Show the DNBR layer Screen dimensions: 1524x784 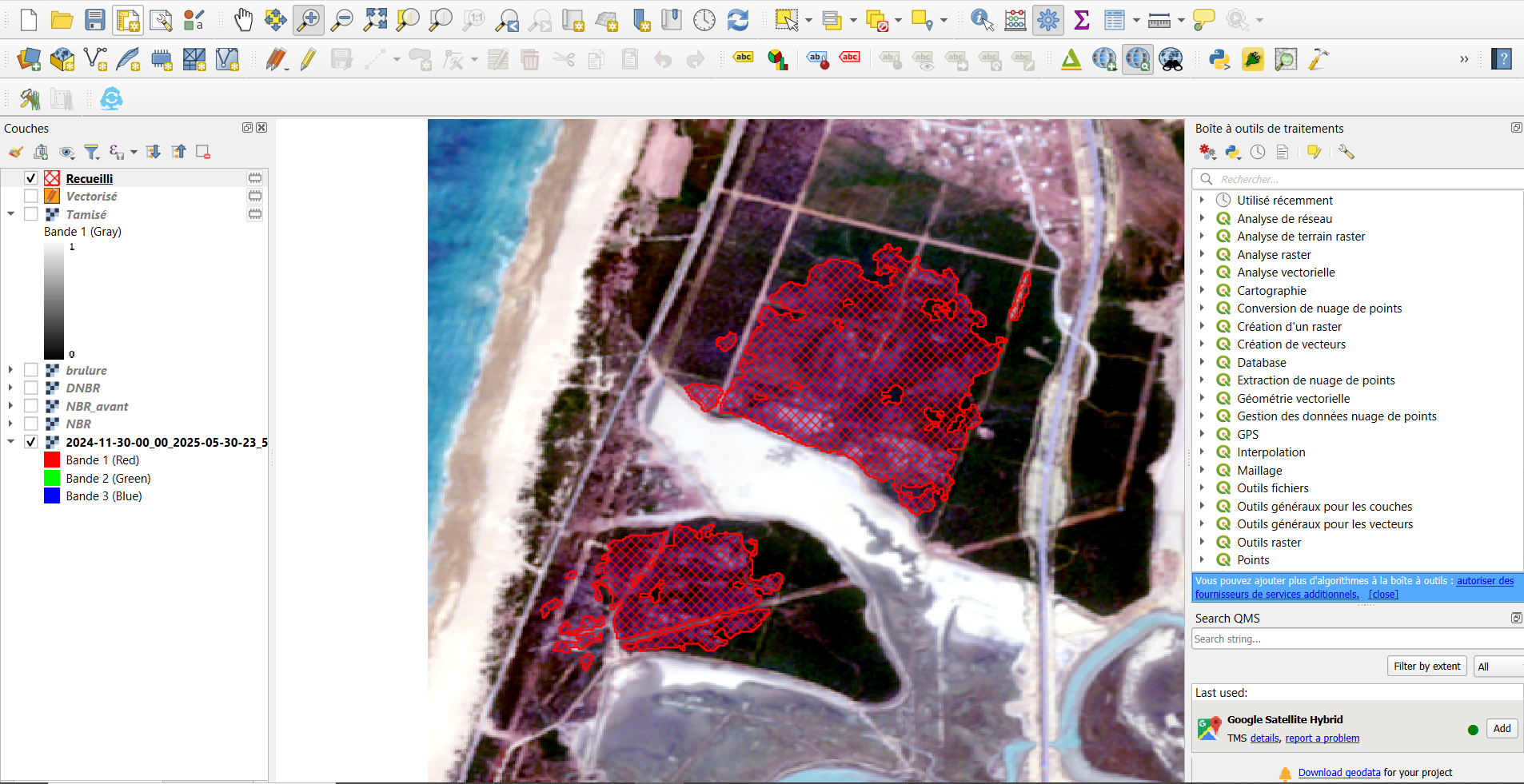31,388
